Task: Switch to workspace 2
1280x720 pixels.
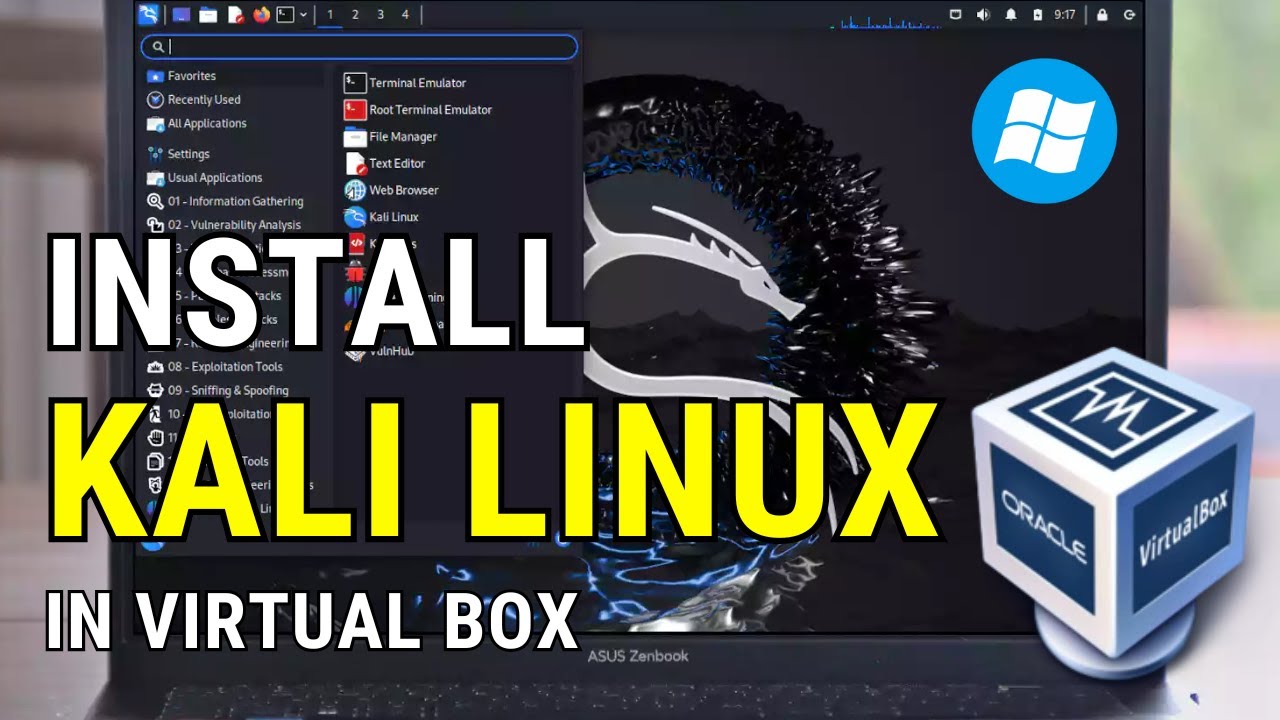Action: coord(355,15)
